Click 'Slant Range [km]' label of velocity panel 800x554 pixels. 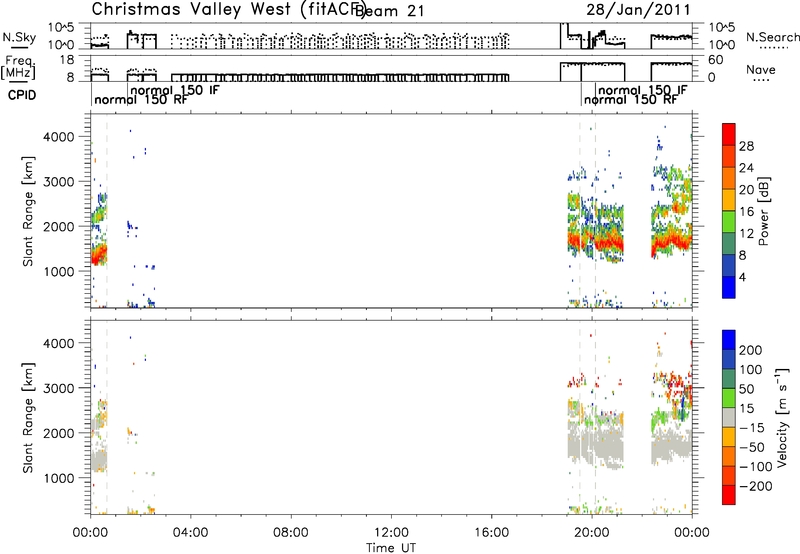28,418
